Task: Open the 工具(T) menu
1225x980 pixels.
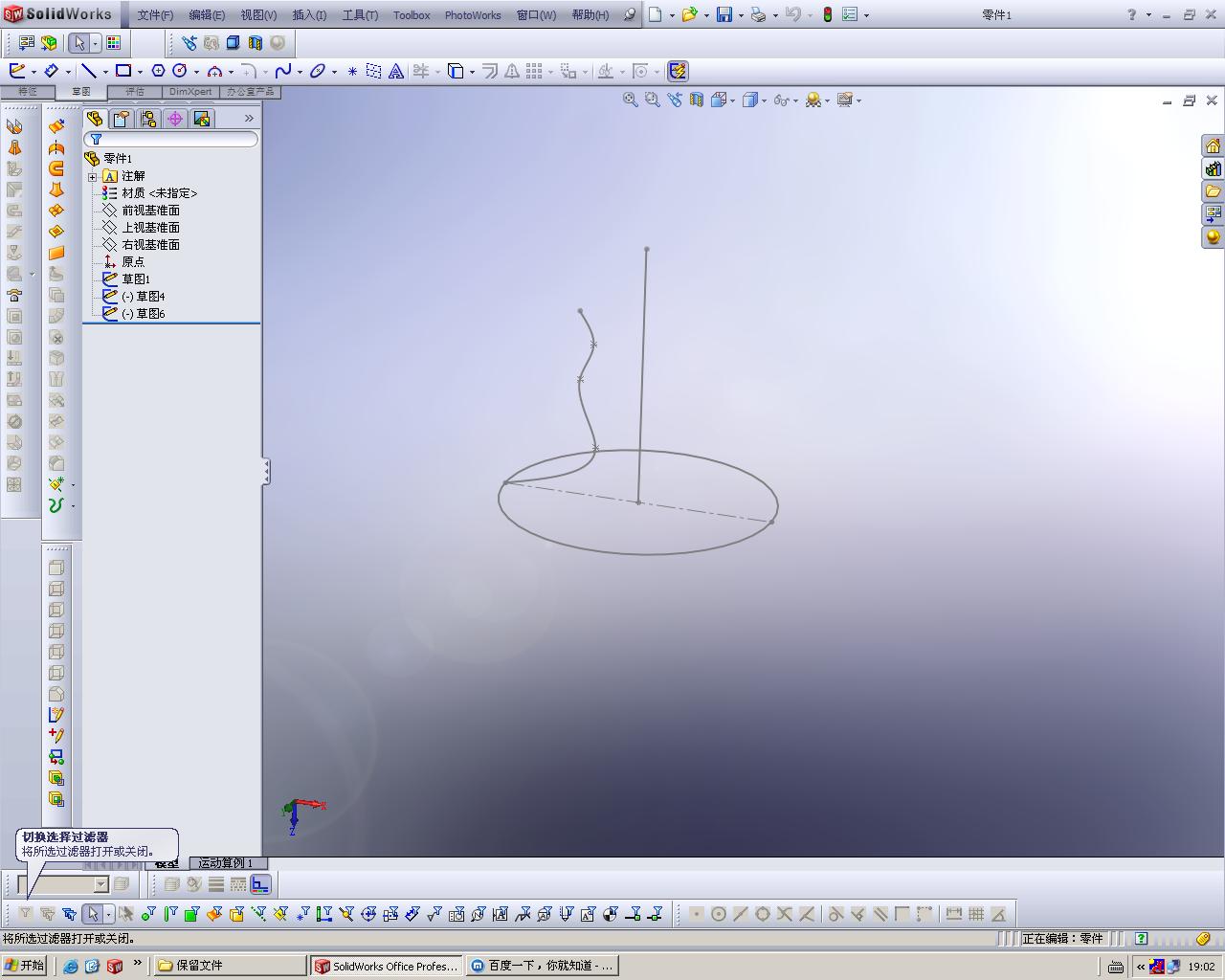Action: tap(360, 15)
